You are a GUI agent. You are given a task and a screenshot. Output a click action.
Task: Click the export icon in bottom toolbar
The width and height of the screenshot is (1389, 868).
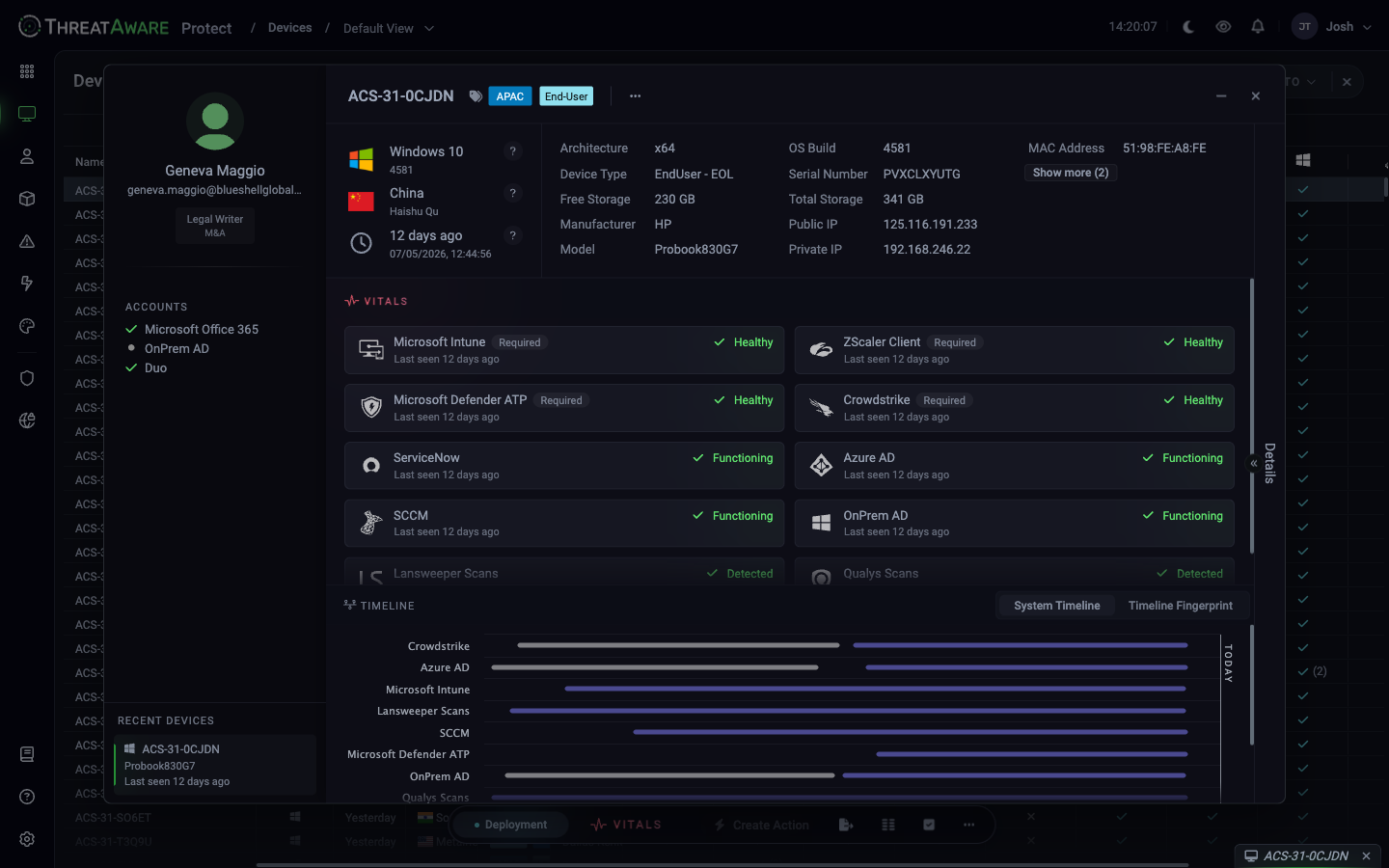846,825
